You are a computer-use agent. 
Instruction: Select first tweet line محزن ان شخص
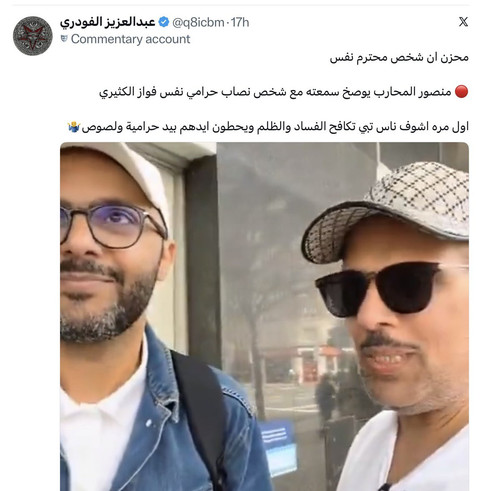399,57
